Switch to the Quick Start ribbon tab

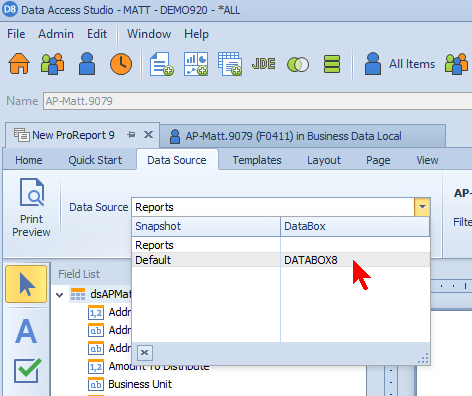tap(95, 160)
